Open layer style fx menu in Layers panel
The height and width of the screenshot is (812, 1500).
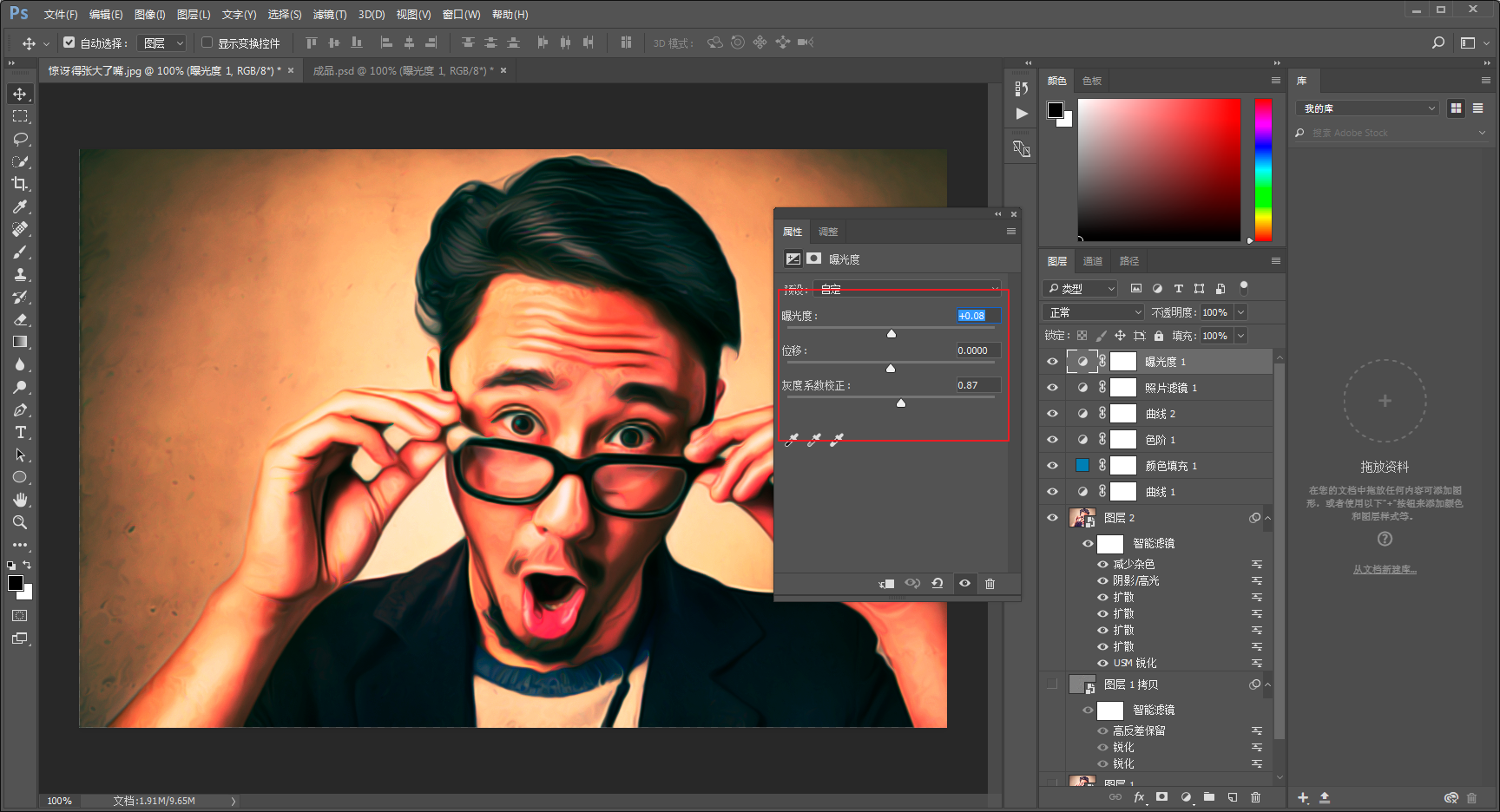click(1139, 797)
